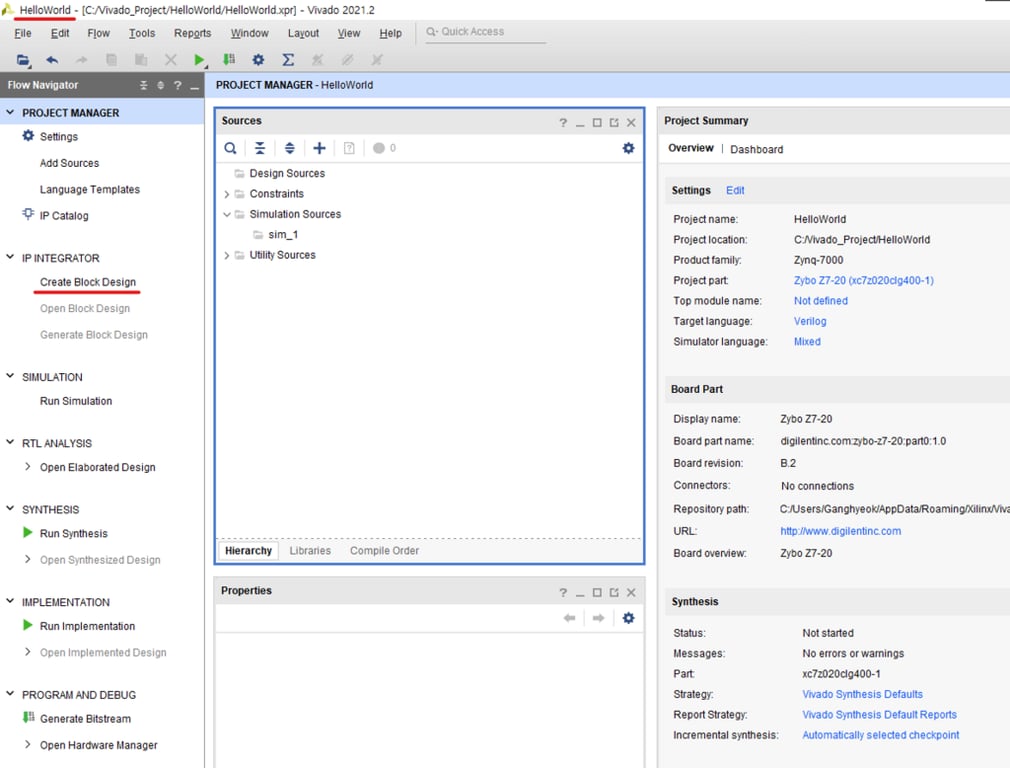Screen dimensions: 1010x768
Task: Click Properties panel forward arrow
Action: (x=598, y=618)
